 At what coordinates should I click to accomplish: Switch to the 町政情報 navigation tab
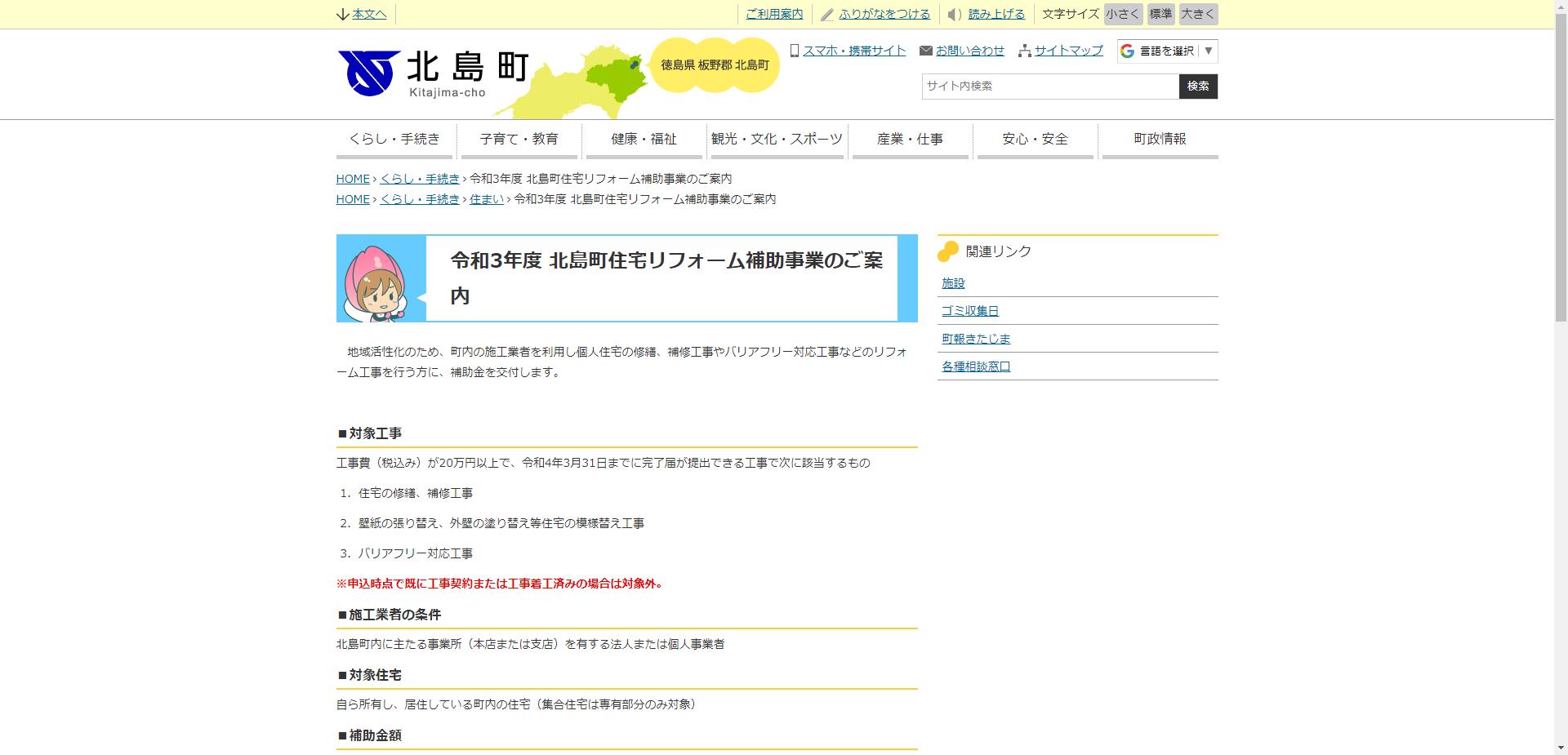[x=1159, y=140]
